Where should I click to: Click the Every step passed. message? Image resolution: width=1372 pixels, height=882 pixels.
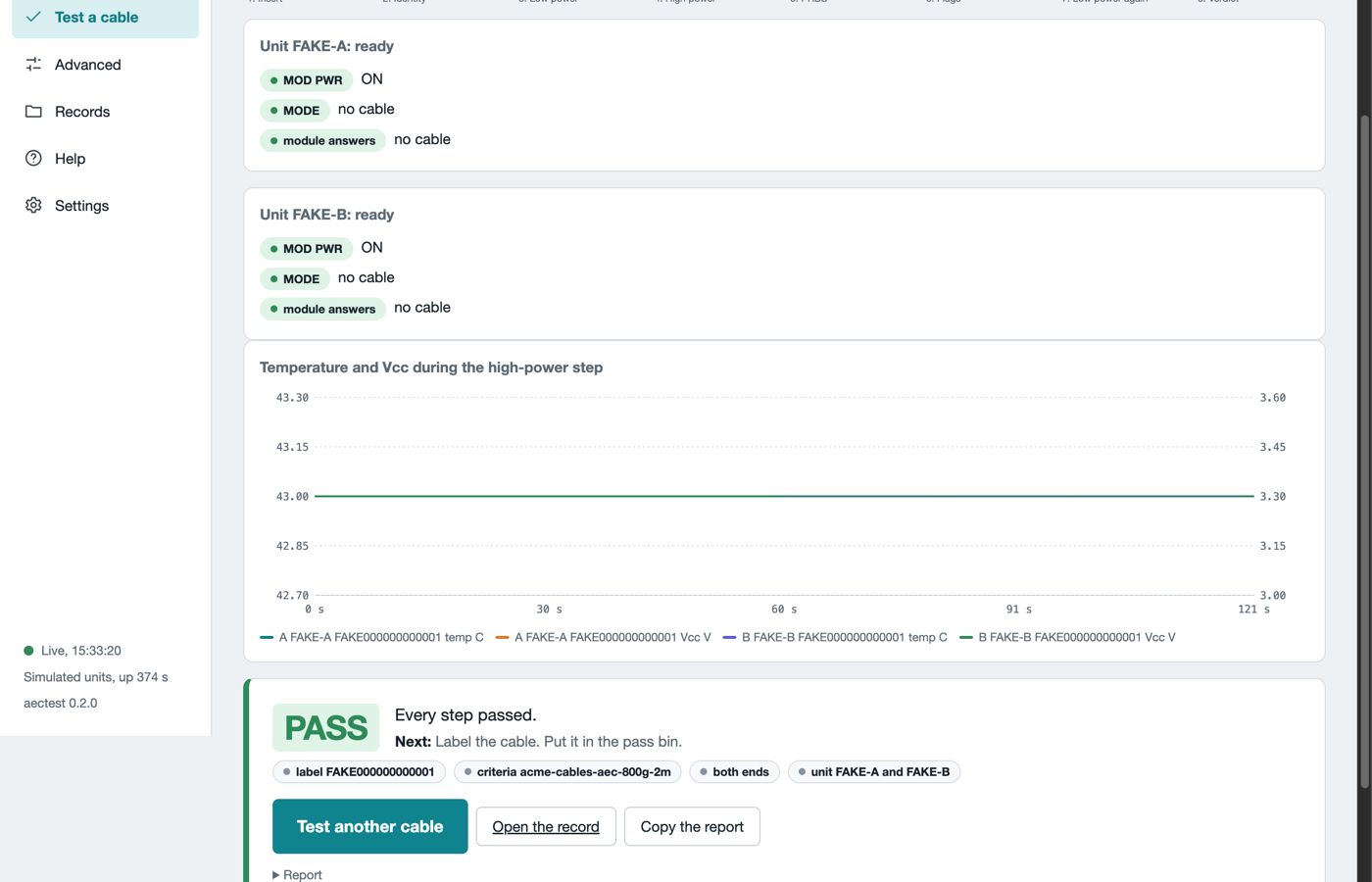[x=465, y=715]
